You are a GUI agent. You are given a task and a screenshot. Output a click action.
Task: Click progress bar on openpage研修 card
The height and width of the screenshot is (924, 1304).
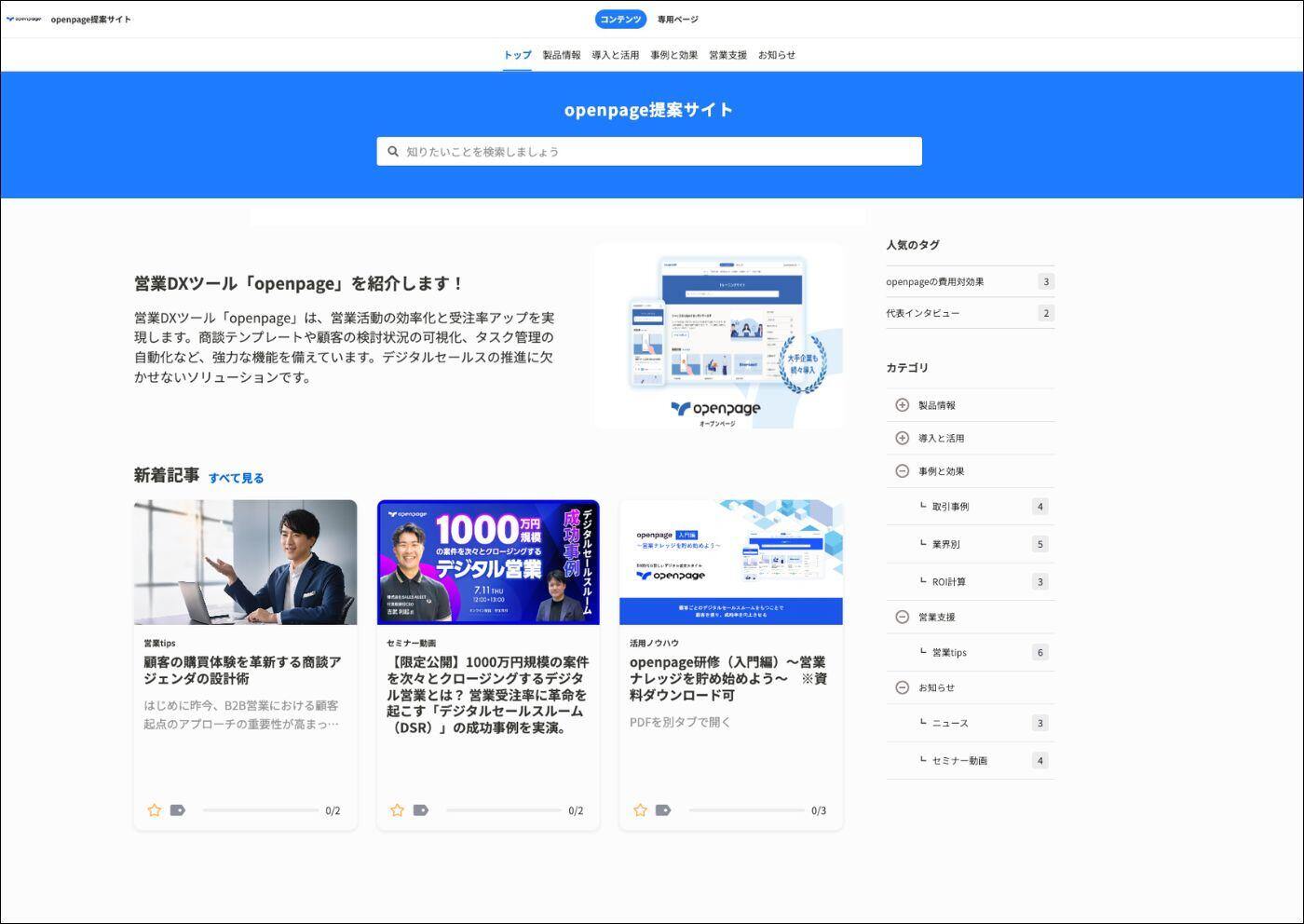pos(747,810)
